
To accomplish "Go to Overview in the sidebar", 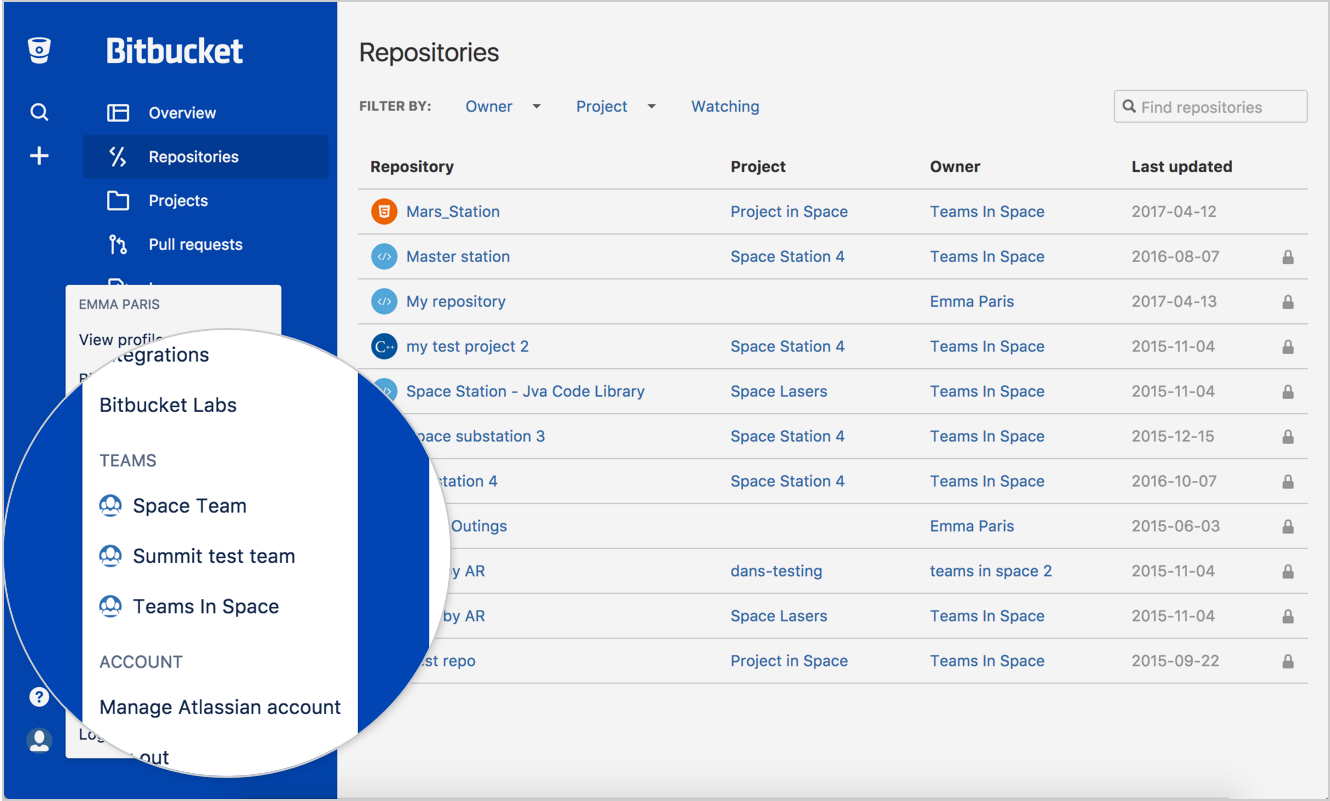I will pos(182,113).
